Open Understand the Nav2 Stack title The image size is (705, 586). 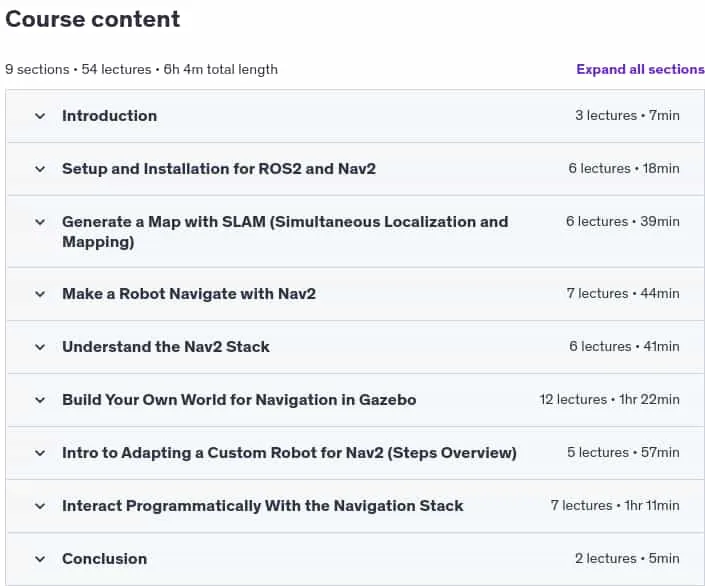tap(165, 347)
